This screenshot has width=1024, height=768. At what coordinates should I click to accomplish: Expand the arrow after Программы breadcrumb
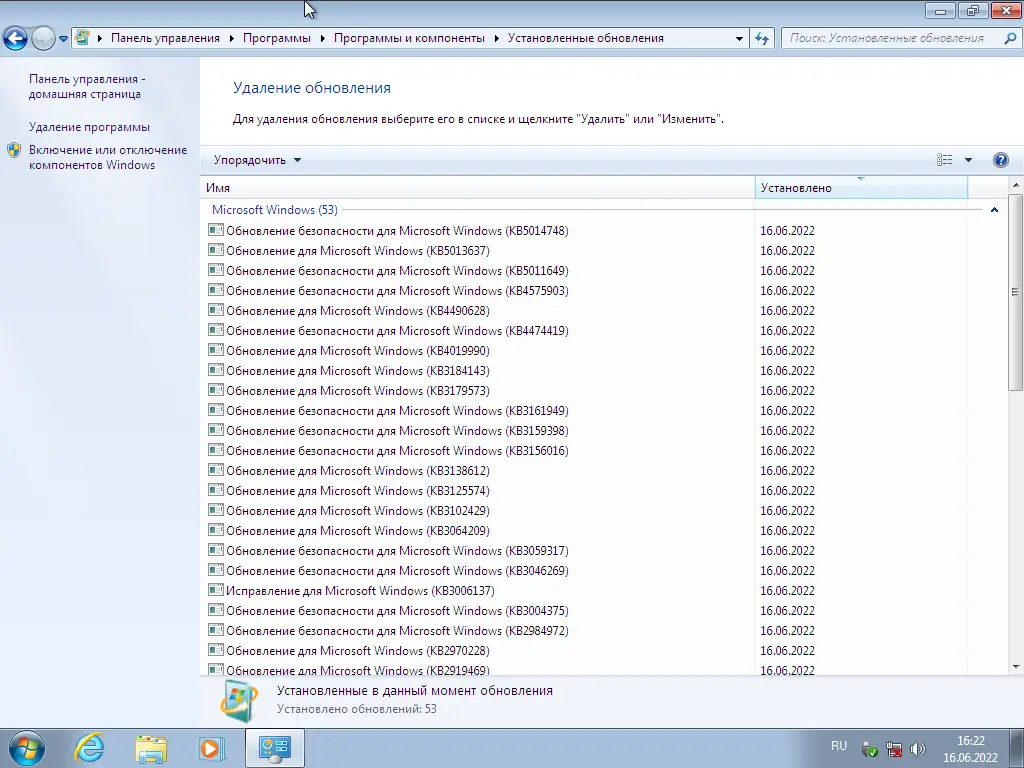click(x=323, y=39)
